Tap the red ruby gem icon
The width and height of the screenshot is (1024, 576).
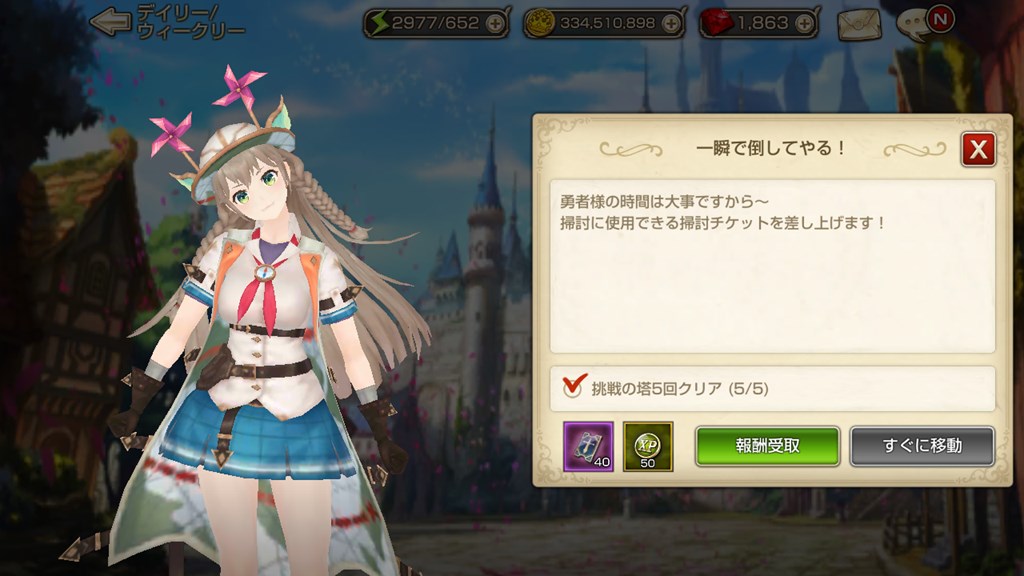click(716, 24)
